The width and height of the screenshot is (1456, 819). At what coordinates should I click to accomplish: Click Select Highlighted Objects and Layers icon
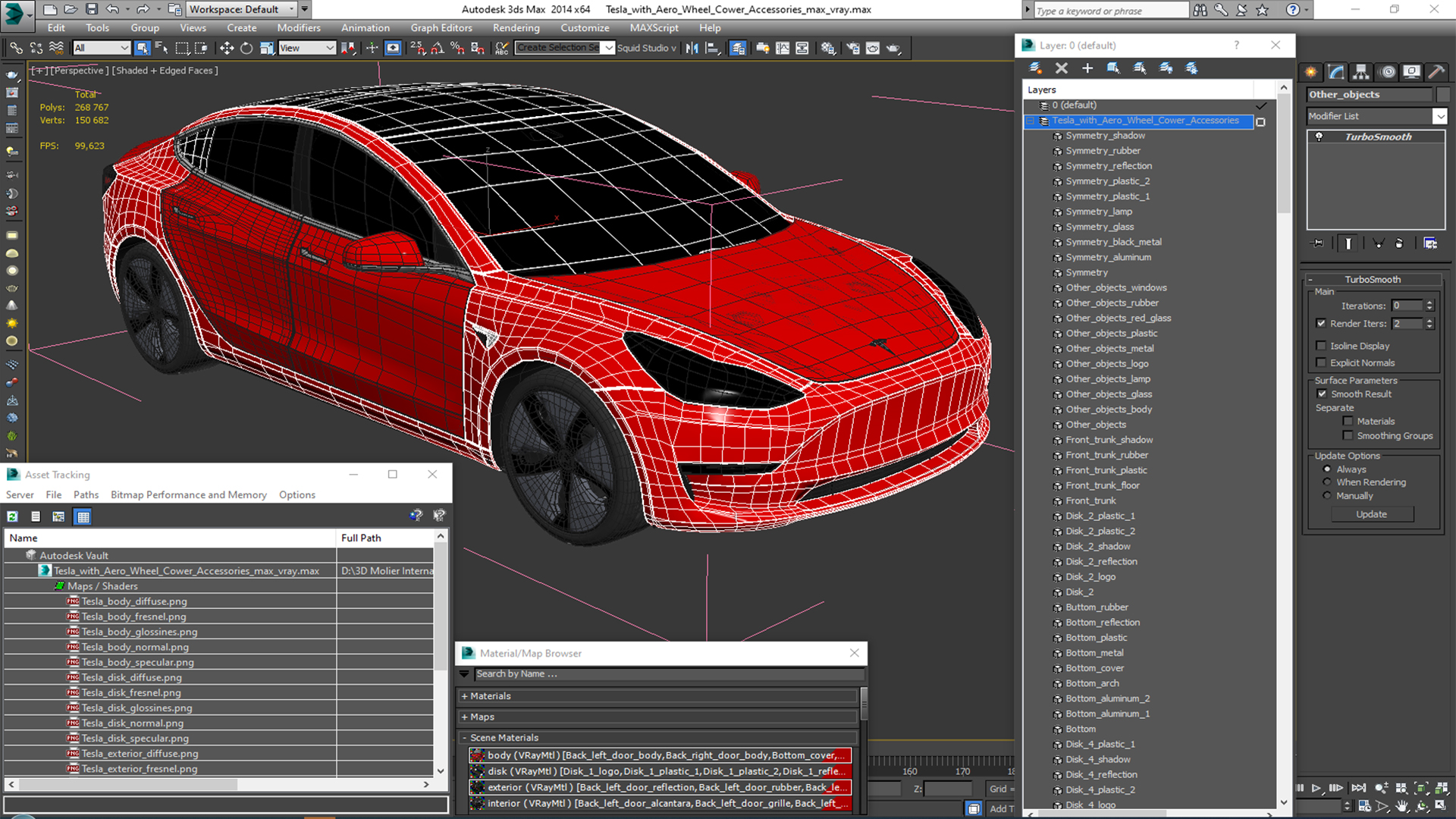point(1113,68)
